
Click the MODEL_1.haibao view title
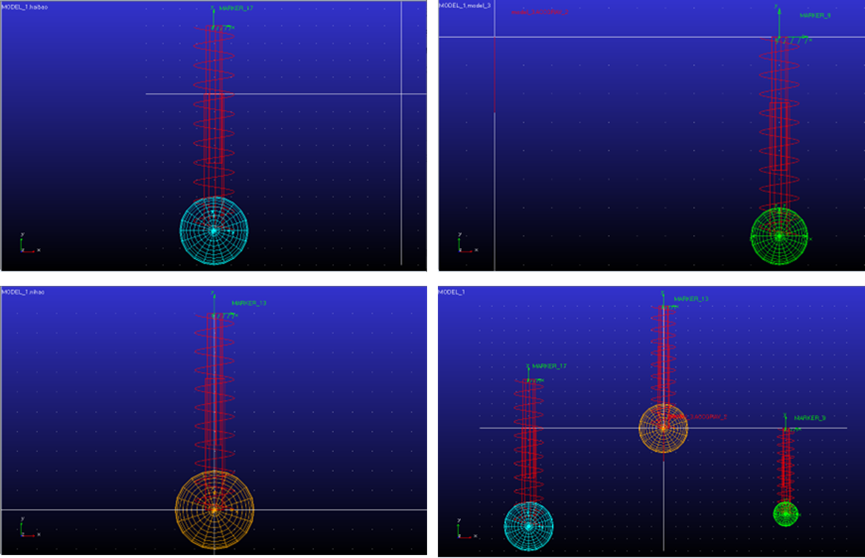click(25, 7)
